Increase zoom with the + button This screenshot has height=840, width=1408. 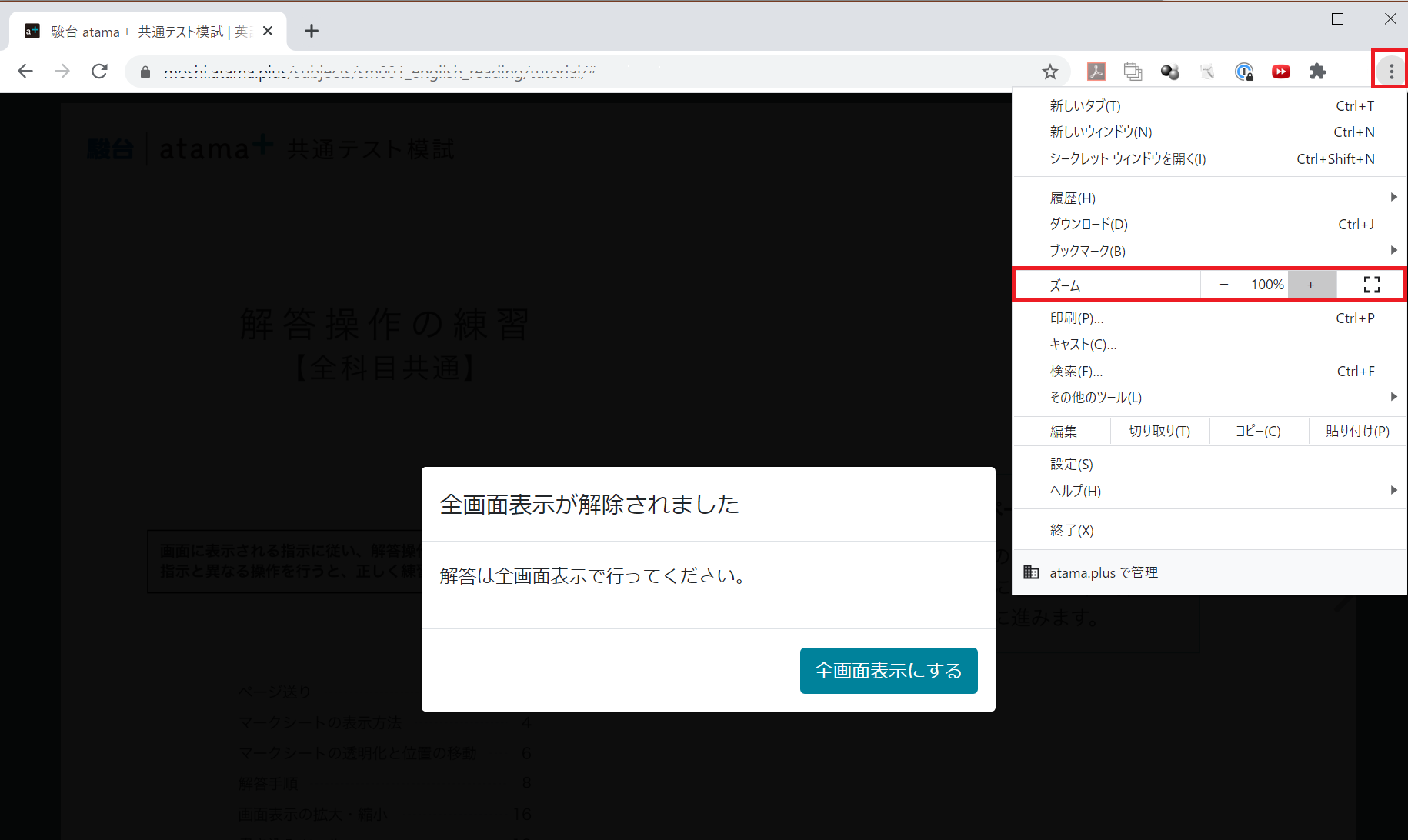[1311, 285]
